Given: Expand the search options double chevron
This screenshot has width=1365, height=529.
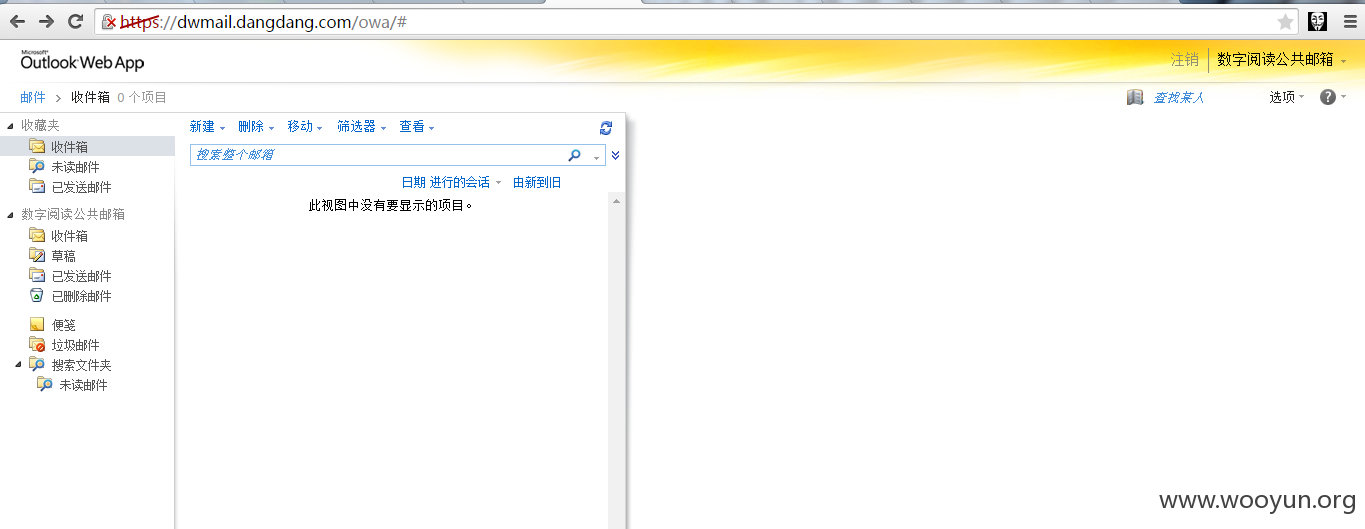Looking at the screenshot, I should [616, 155].
